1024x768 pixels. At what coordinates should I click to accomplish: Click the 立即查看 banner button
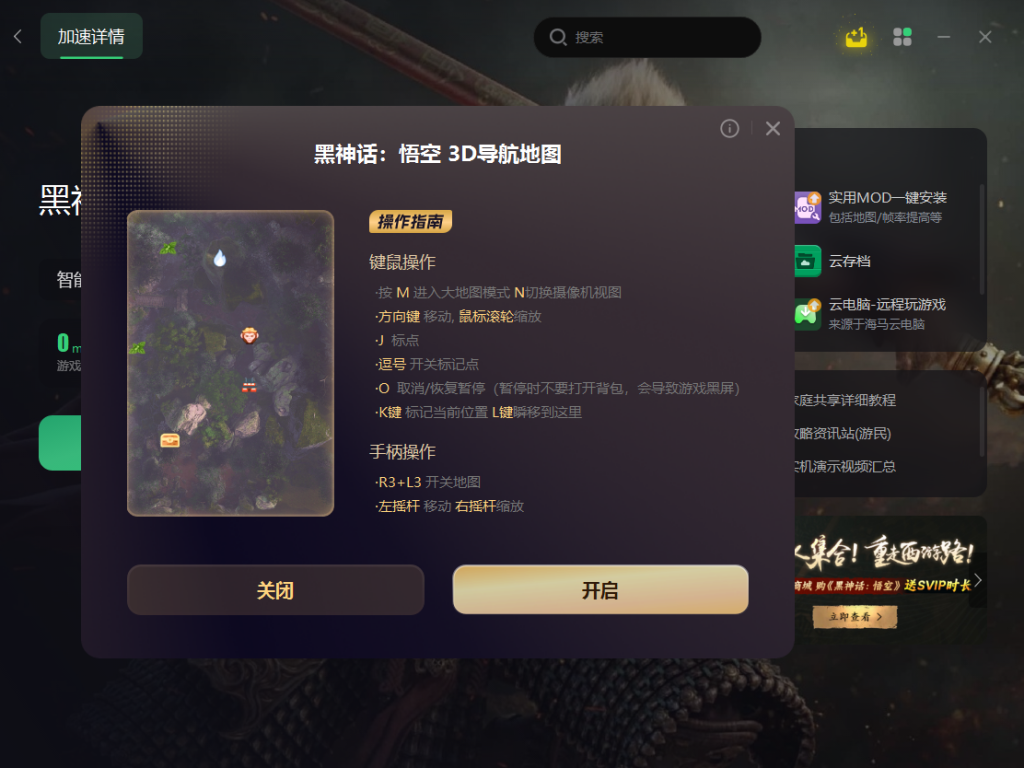pos(855,616)
